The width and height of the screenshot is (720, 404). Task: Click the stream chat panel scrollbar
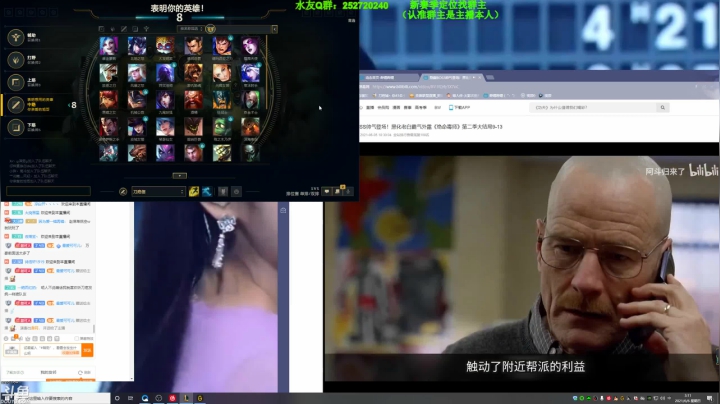click(x=94, y=329)
